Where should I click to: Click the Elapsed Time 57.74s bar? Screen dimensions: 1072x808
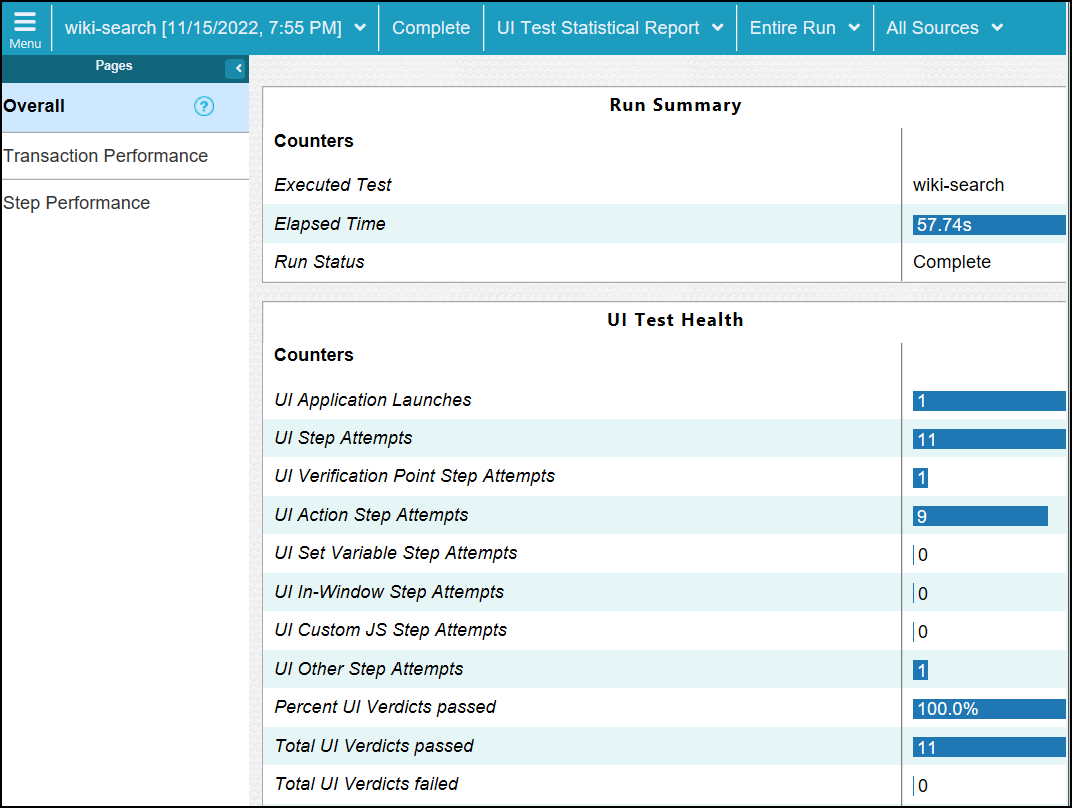[988, 225]
